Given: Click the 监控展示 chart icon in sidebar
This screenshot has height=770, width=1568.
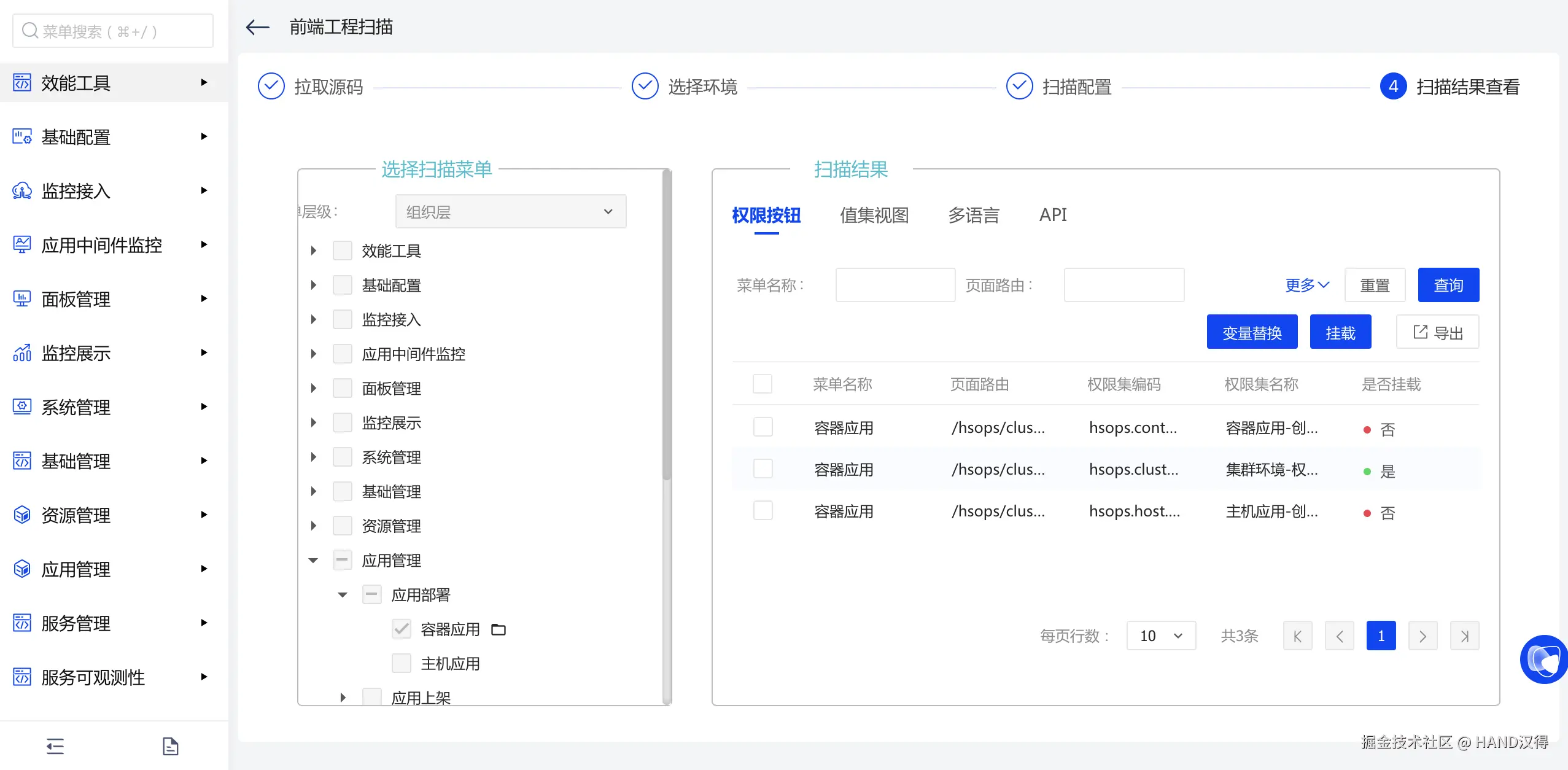Looking at the screenshot, I should [22, 353].
